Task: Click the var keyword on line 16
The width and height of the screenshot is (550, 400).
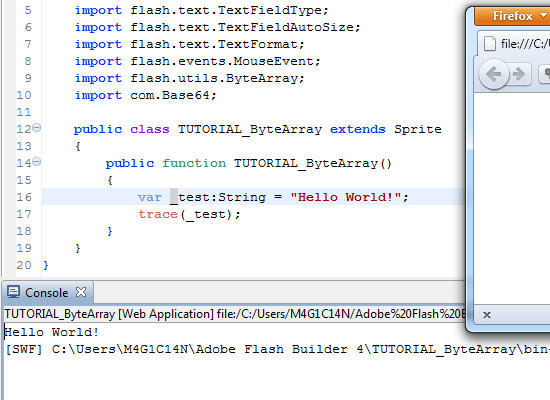Action: (x=150, y=197)
